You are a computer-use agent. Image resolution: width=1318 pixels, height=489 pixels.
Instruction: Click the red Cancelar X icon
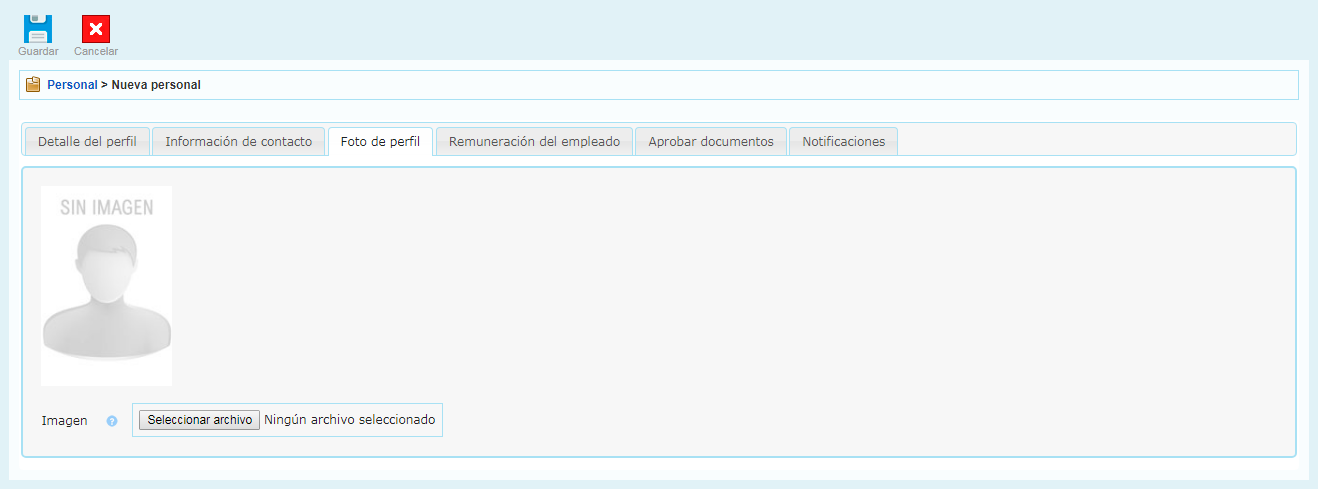point(96,29)
